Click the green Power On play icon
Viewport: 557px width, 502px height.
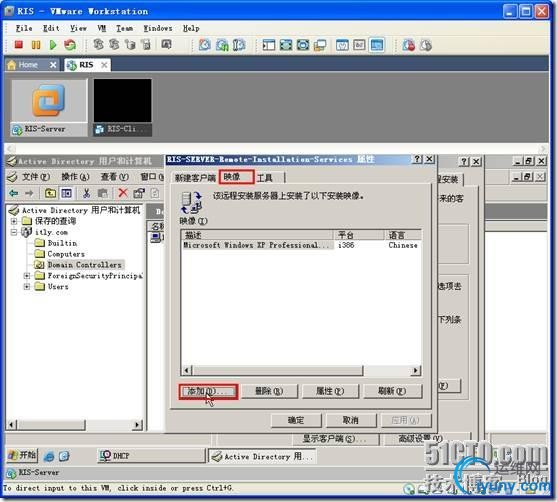point(53,45)
